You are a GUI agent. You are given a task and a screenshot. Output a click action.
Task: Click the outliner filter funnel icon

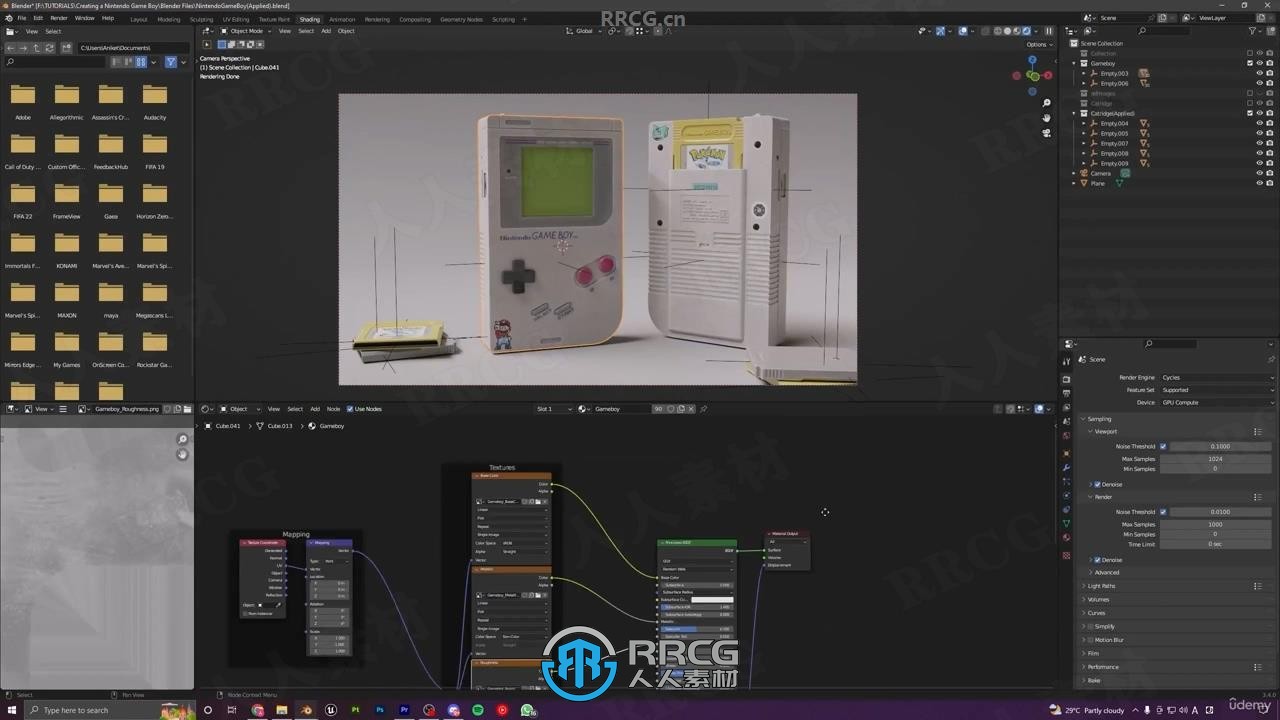coord(1254,31)
